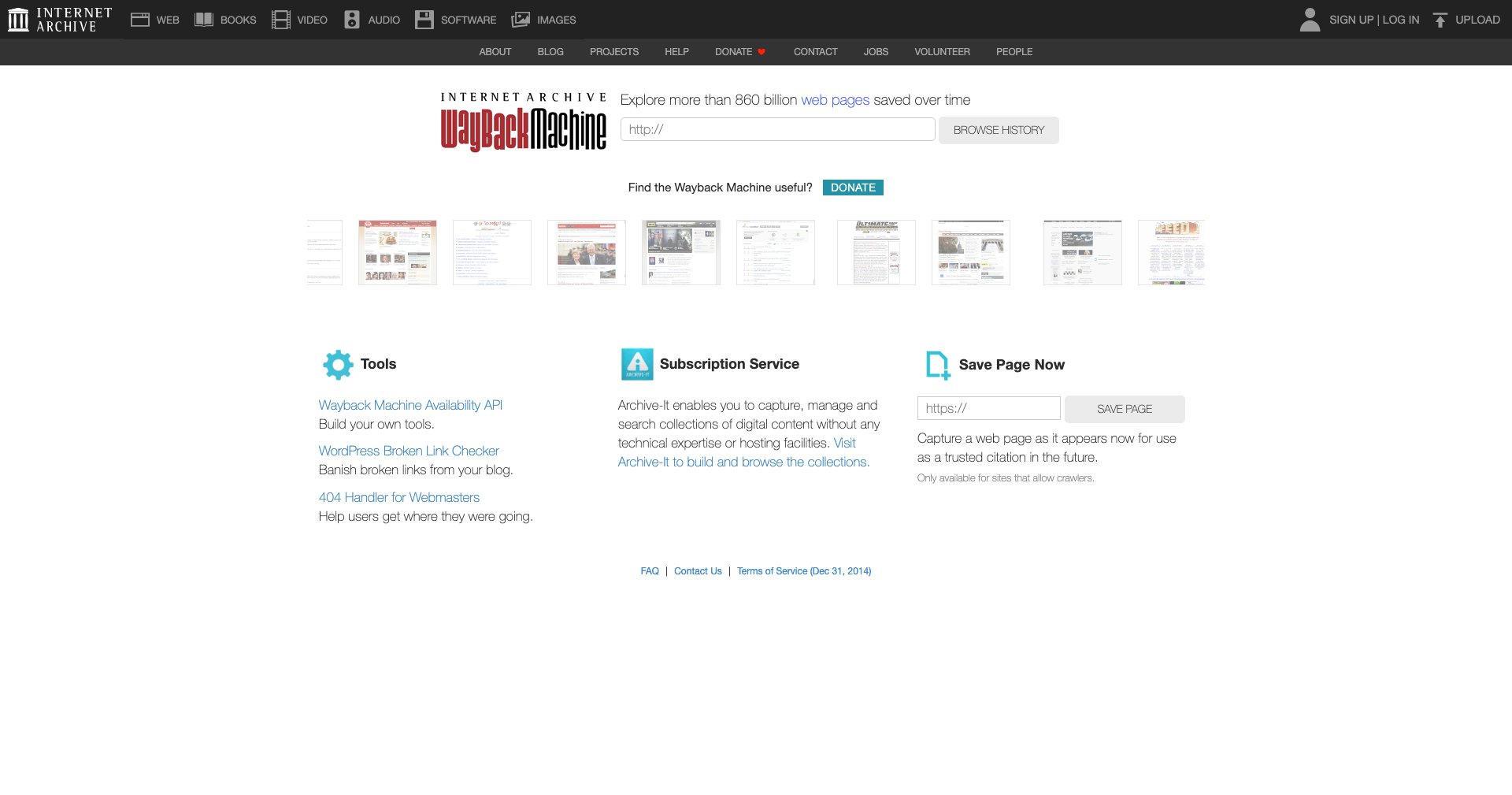The width and height of the screenshot is (1512, 795).
Task: Open the Video section icon
Action: click(x=280, y=18)
